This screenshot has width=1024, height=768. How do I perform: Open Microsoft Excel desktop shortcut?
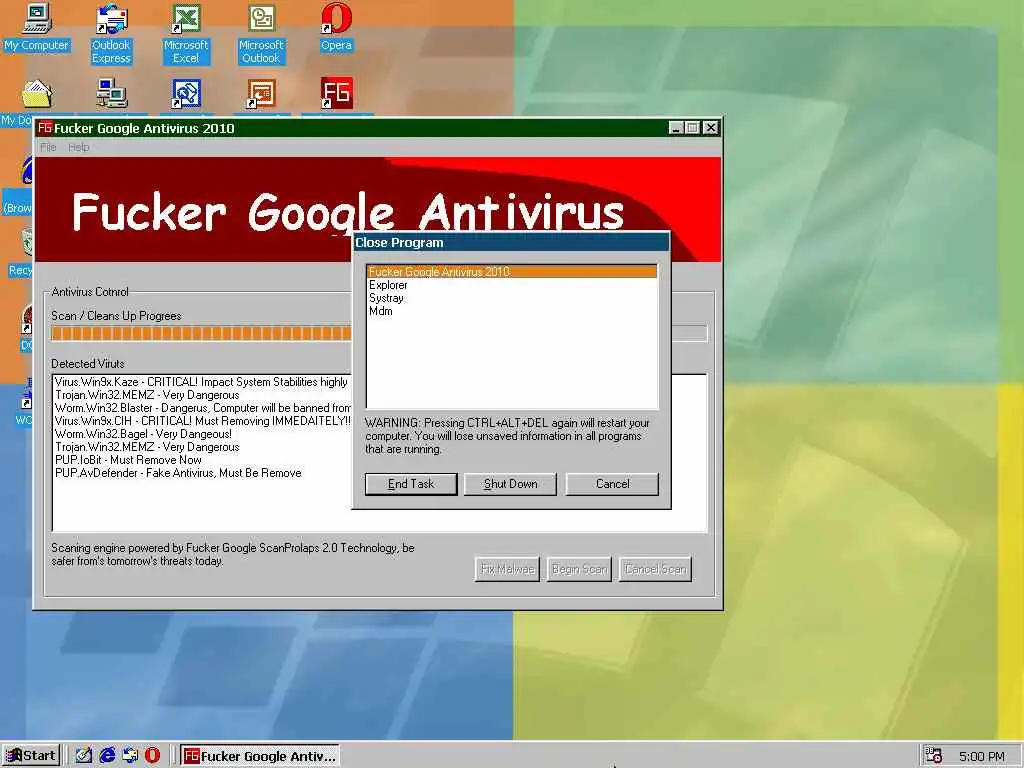pyautogui.click(x=186, y=34)
